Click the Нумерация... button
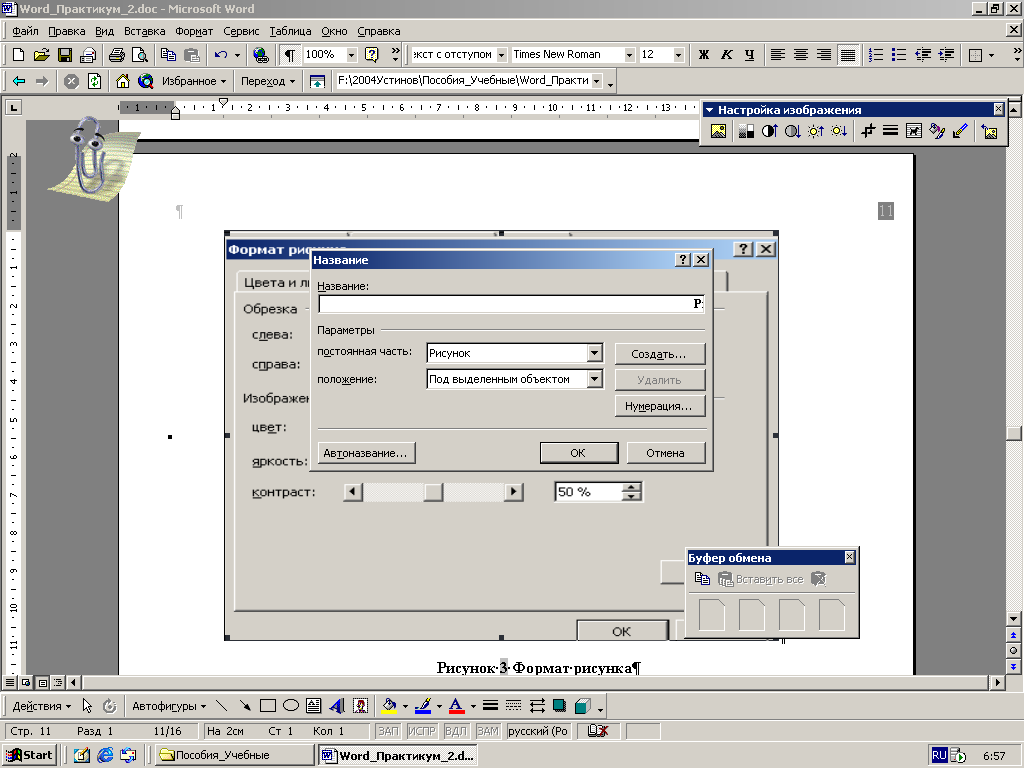Screen dimensions: 1024x768 pos(660,406)
